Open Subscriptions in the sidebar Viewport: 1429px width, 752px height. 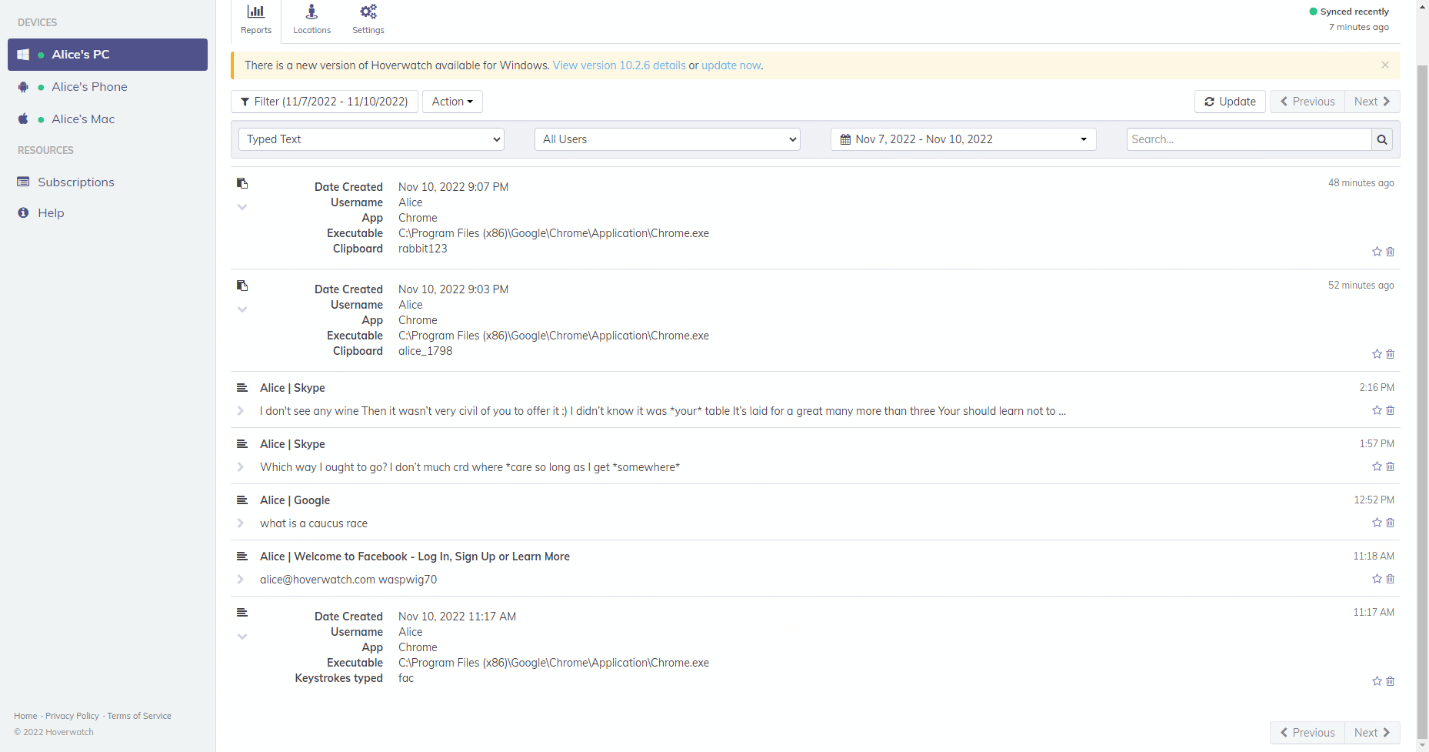[76, 182]
